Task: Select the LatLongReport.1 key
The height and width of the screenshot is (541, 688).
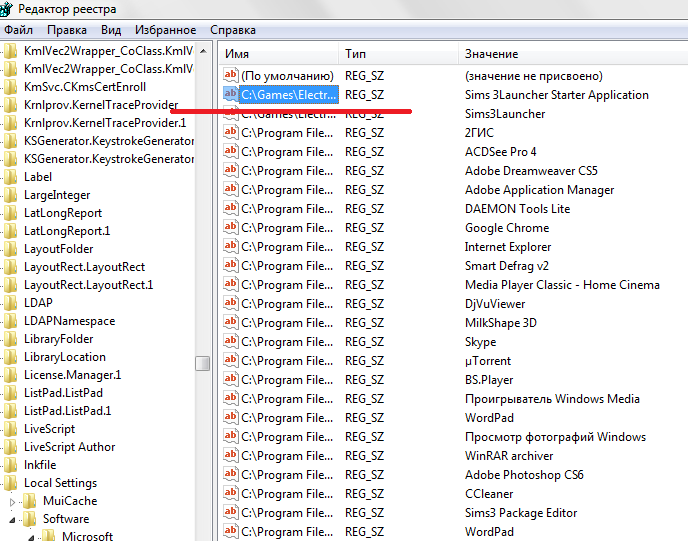Action: click(67, 231)
